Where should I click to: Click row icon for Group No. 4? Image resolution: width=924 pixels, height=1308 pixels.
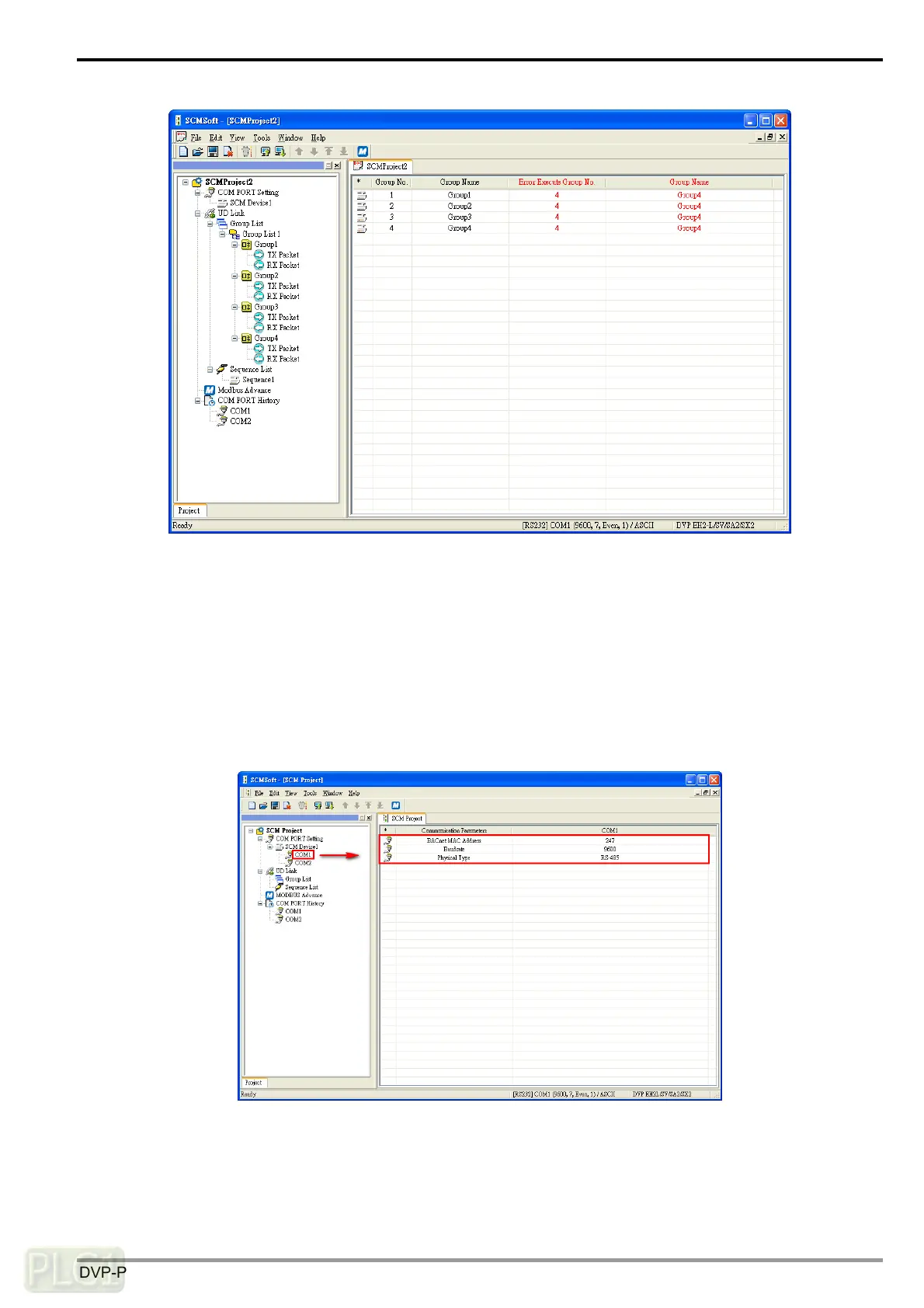(362, 228)
